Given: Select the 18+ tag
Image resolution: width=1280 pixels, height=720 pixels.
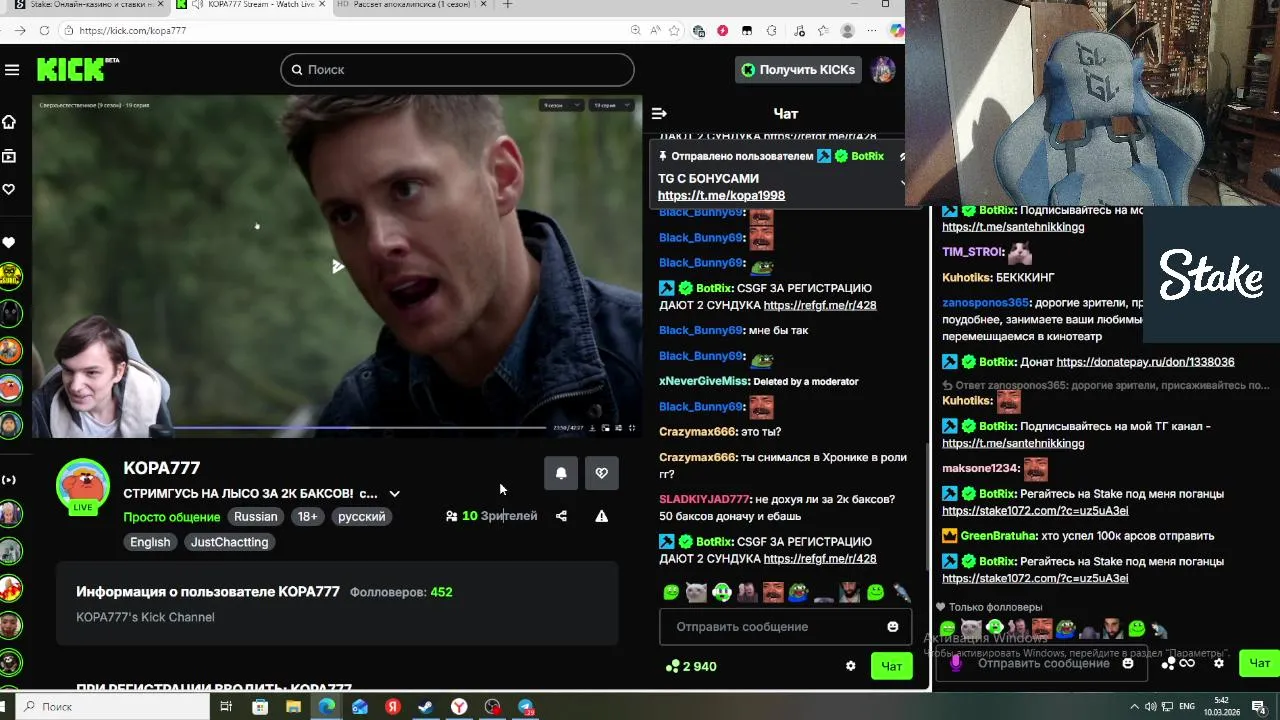Looking at the screenshot, I should pyautogui.click(x=307, y=517).
